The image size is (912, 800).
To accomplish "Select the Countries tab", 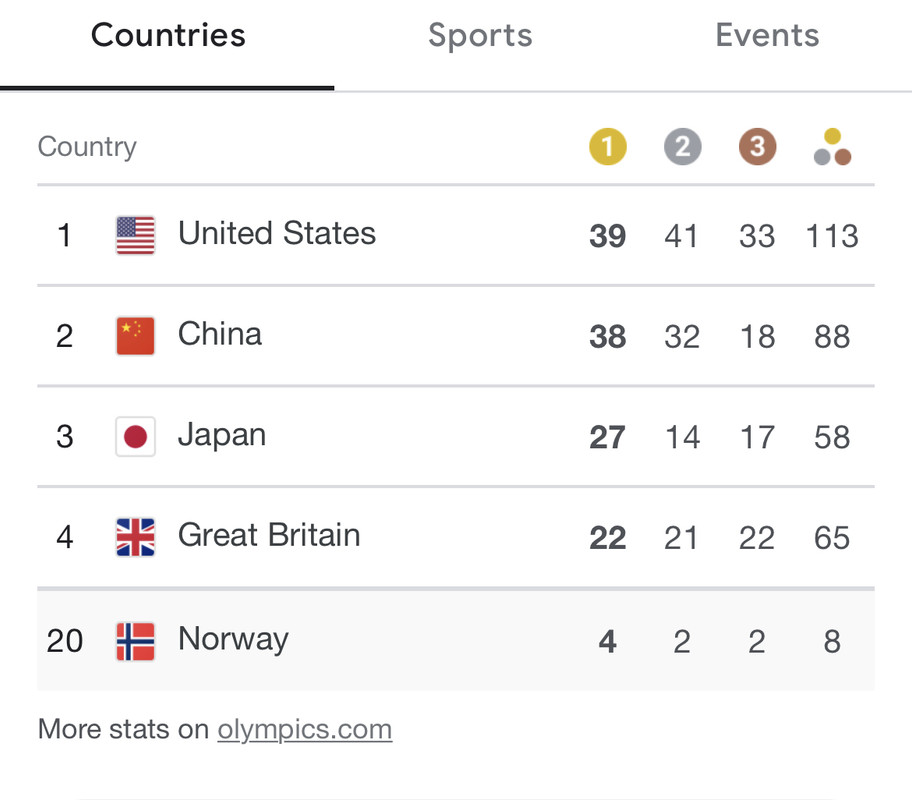I will (x=168, y=35).
